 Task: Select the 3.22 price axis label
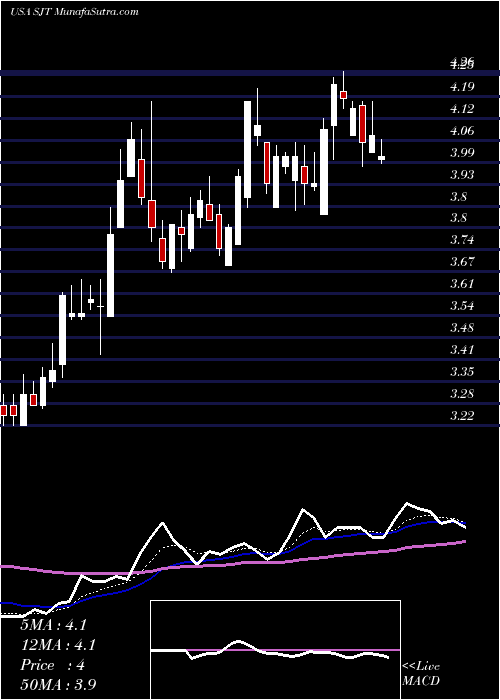462,416
